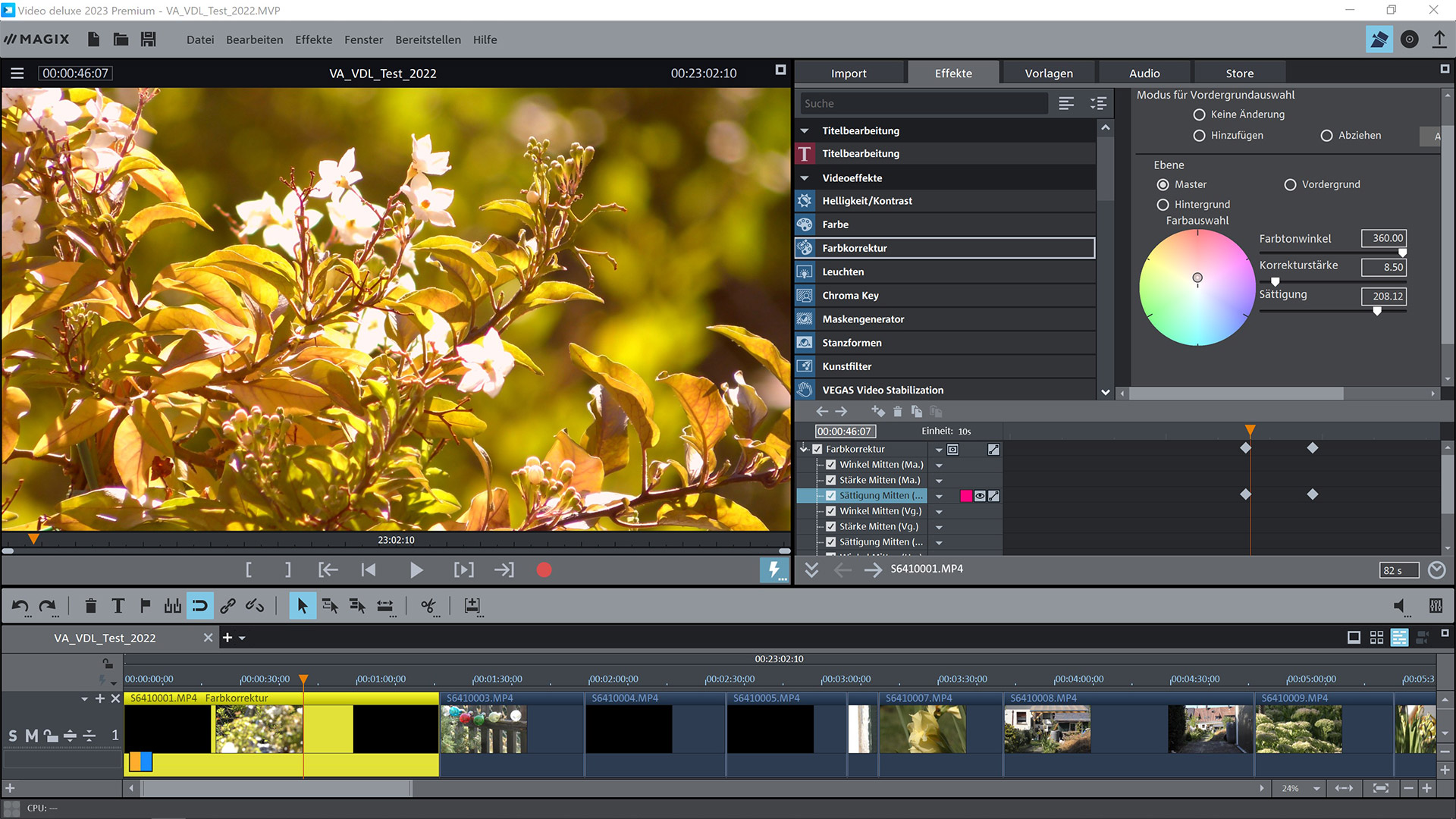The width and height of the screenshot is (1456, 819).
Task: Uncheck the Winkel Mitten (Ma.) checkbox
Action: coord(831,464)
